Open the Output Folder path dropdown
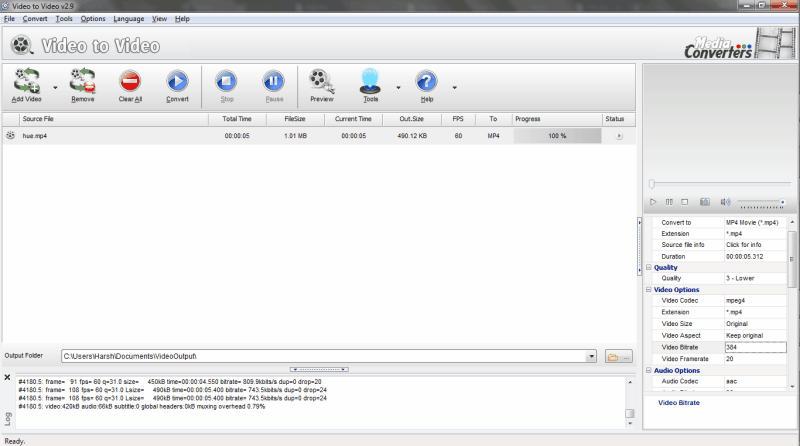Viewport: 800px width, 446px height. coord(591,356)
